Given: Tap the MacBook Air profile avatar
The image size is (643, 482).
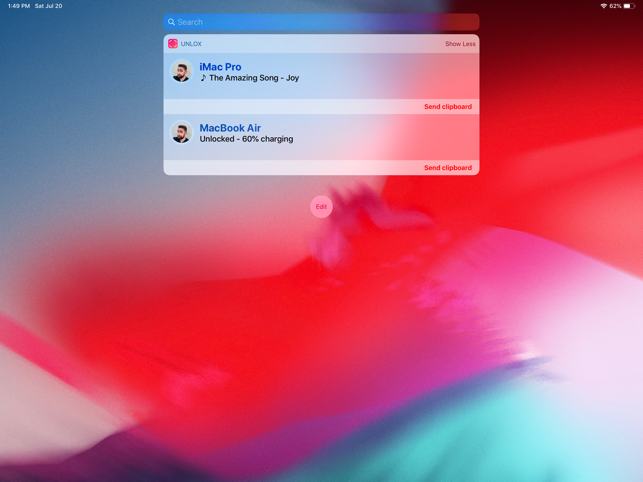Looking at the screenshot, I should pyautogui.click(x=181, y=132).
